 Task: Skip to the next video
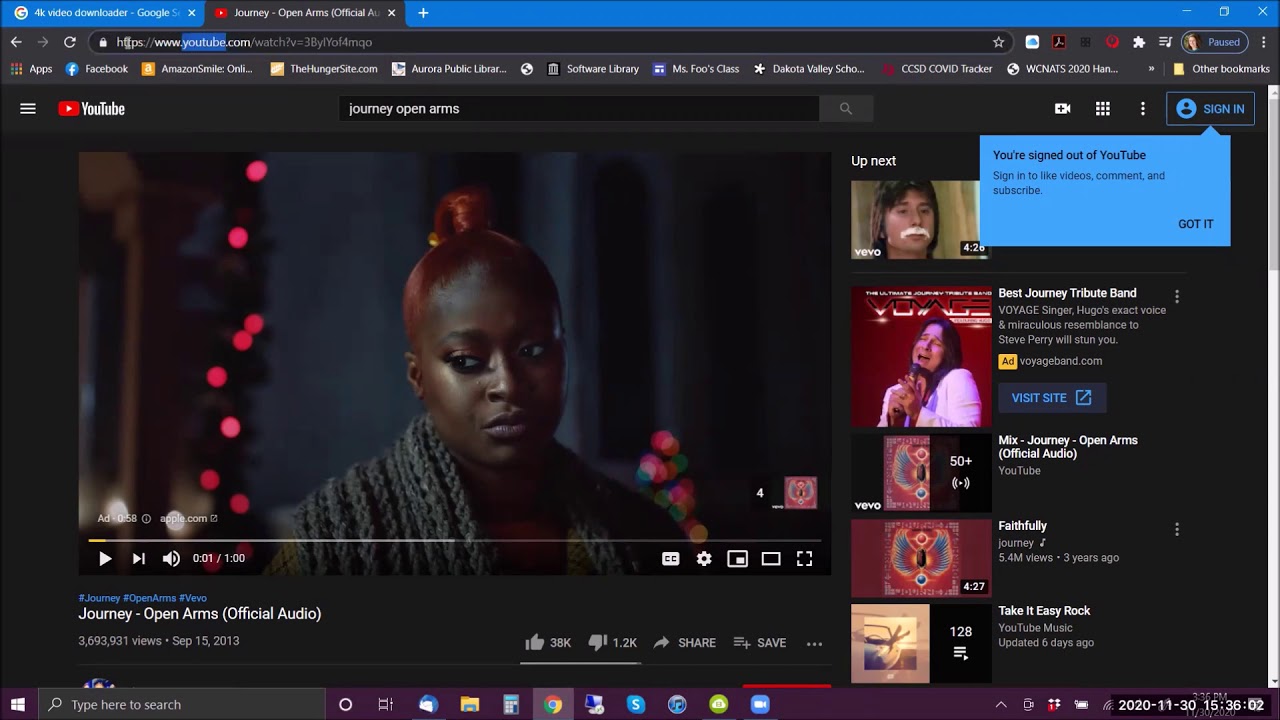click(x=139, y=559)
